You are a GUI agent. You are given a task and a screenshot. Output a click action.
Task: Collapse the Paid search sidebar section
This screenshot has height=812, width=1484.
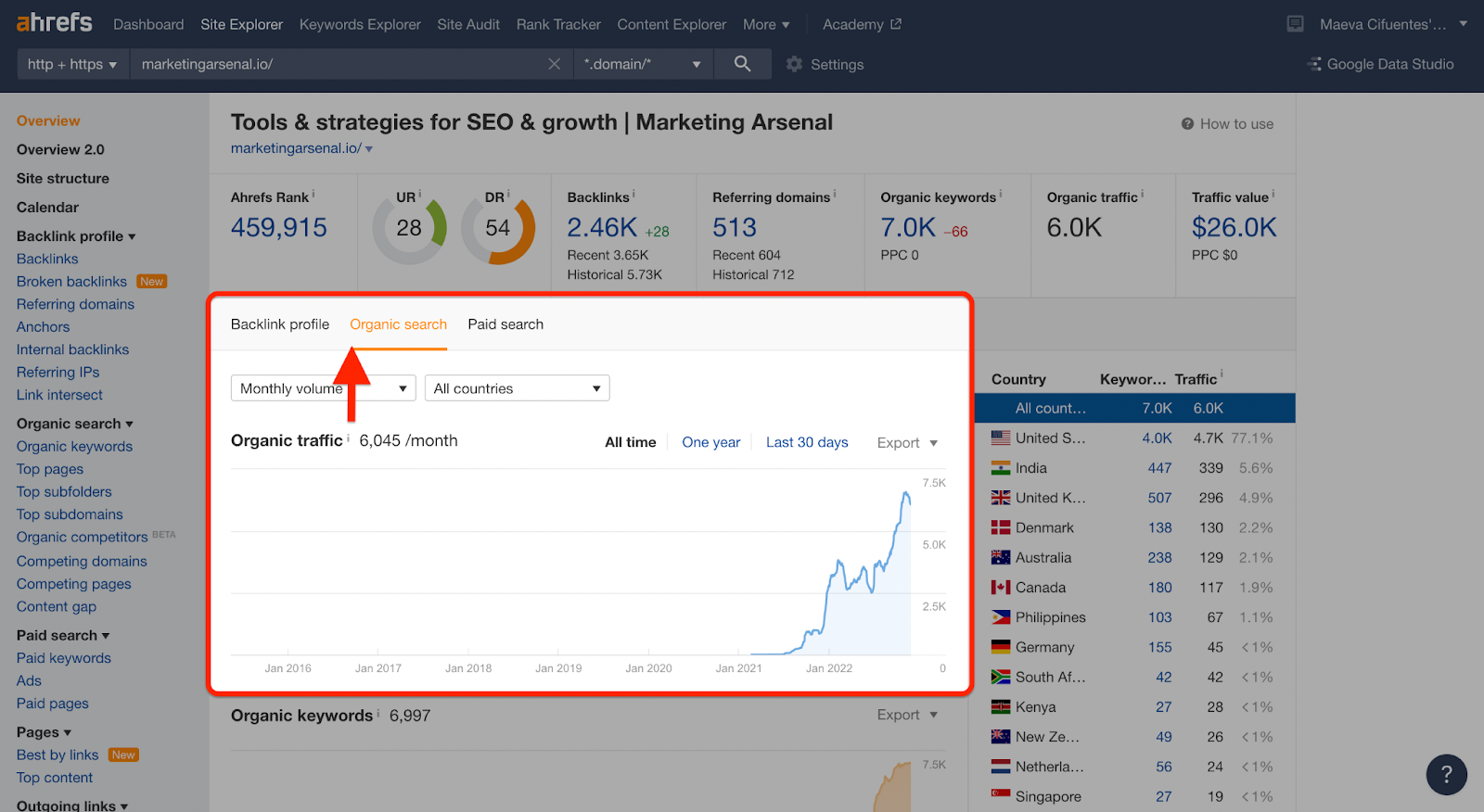(x=63, y=635)
